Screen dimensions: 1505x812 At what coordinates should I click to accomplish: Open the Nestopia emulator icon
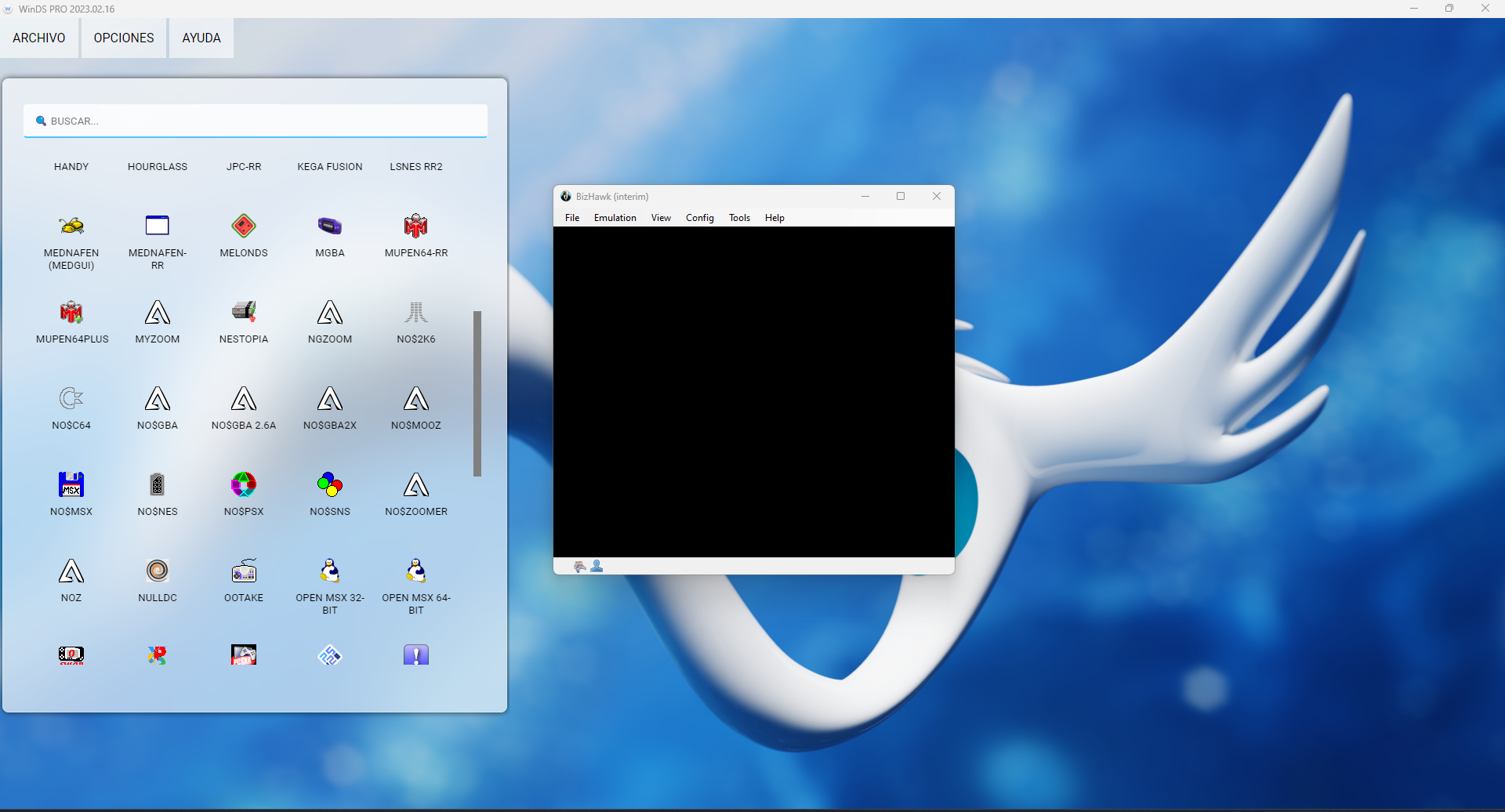coord(244,312)
